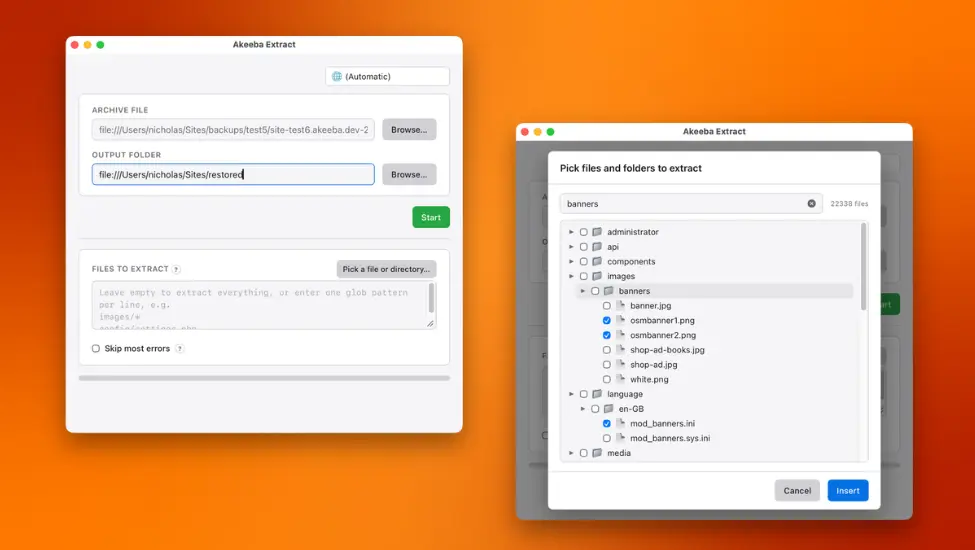Click the shop-ad.jpg file icon
This screenshot has height=550, width=975.
pos(620,365)
